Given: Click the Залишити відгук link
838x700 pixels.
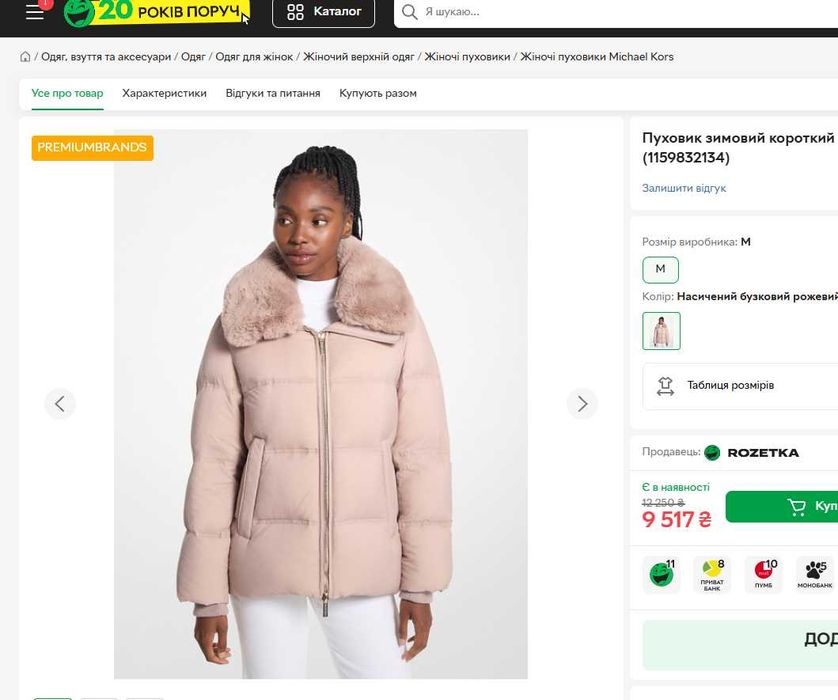Looking at the screenshot, I should coord(684,188).
